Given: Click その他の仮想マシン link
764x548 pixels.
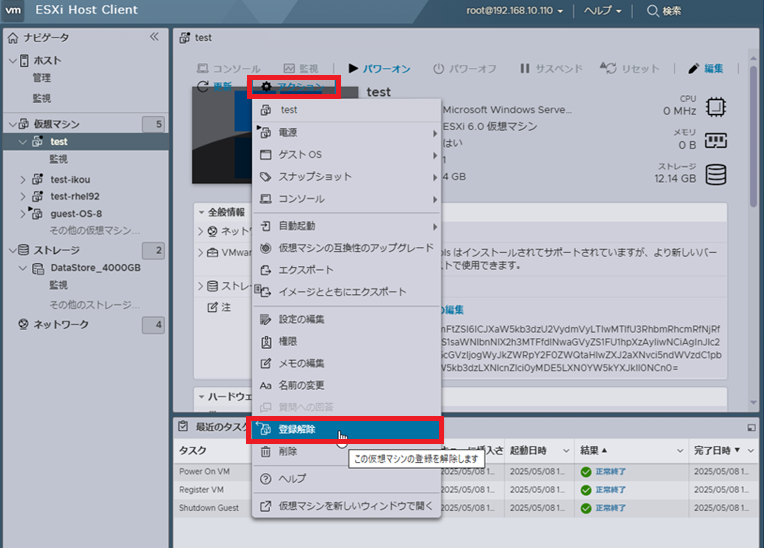Looking at the screenshot, I should click(x=95, y=230).
